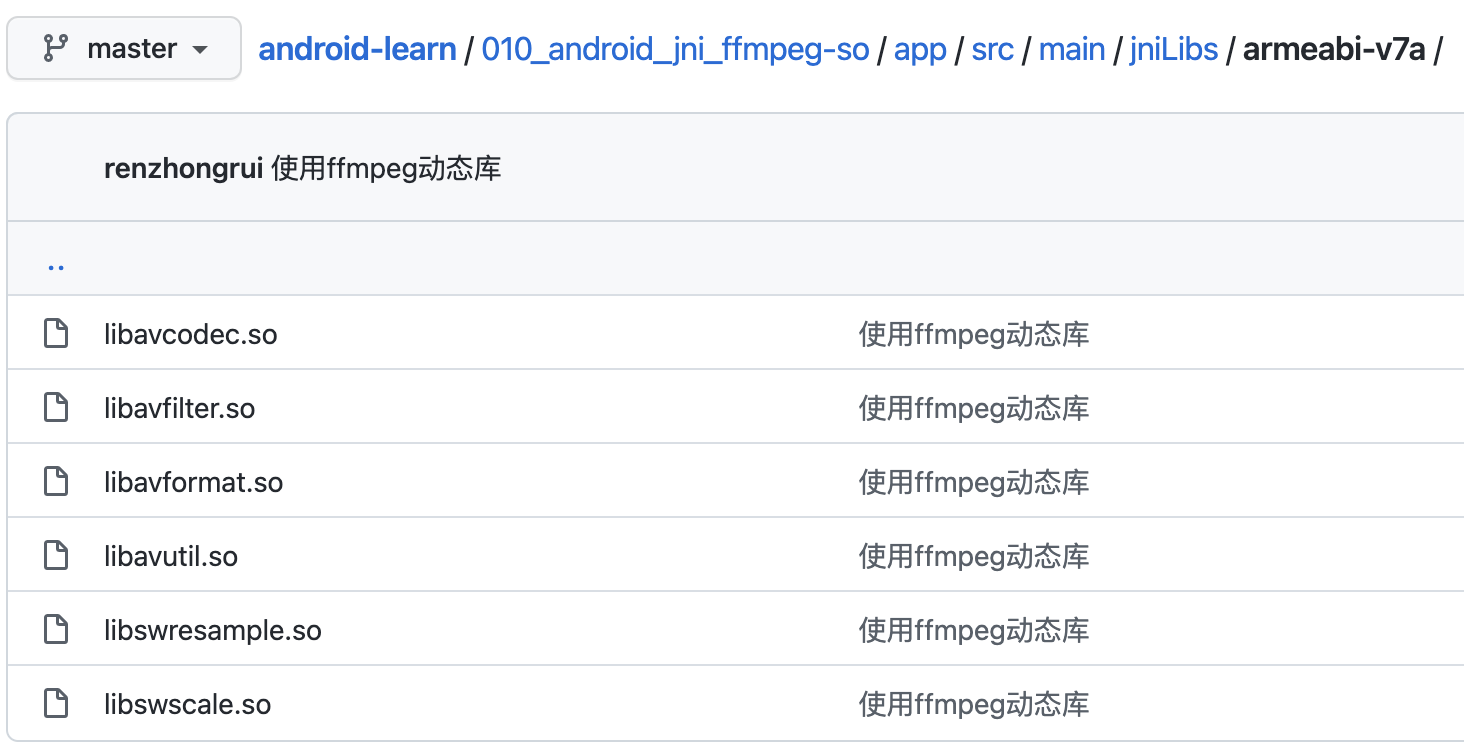Navigate to the jniLibs breadcrumb folder

pyautogui.click(x=1173, y=48)
